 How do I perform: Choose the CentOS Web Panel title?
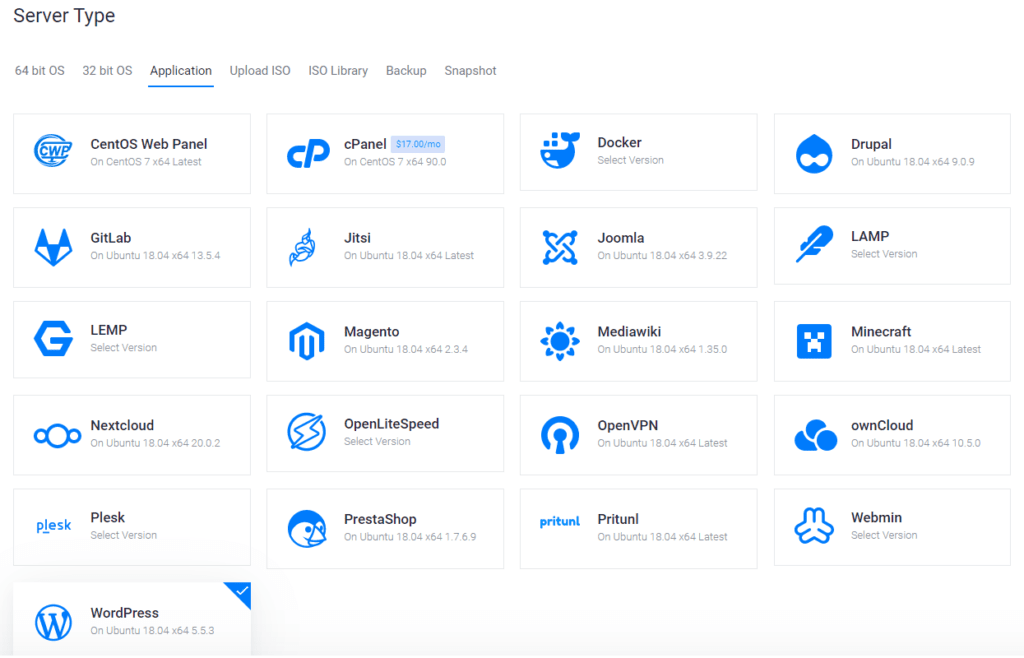[149, 144]
